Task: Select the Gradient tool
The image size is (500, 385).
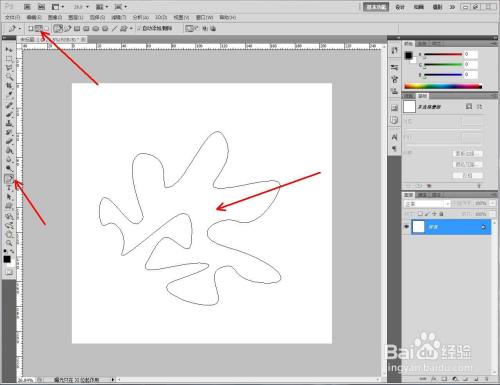Action: click(x=9, y=151)
